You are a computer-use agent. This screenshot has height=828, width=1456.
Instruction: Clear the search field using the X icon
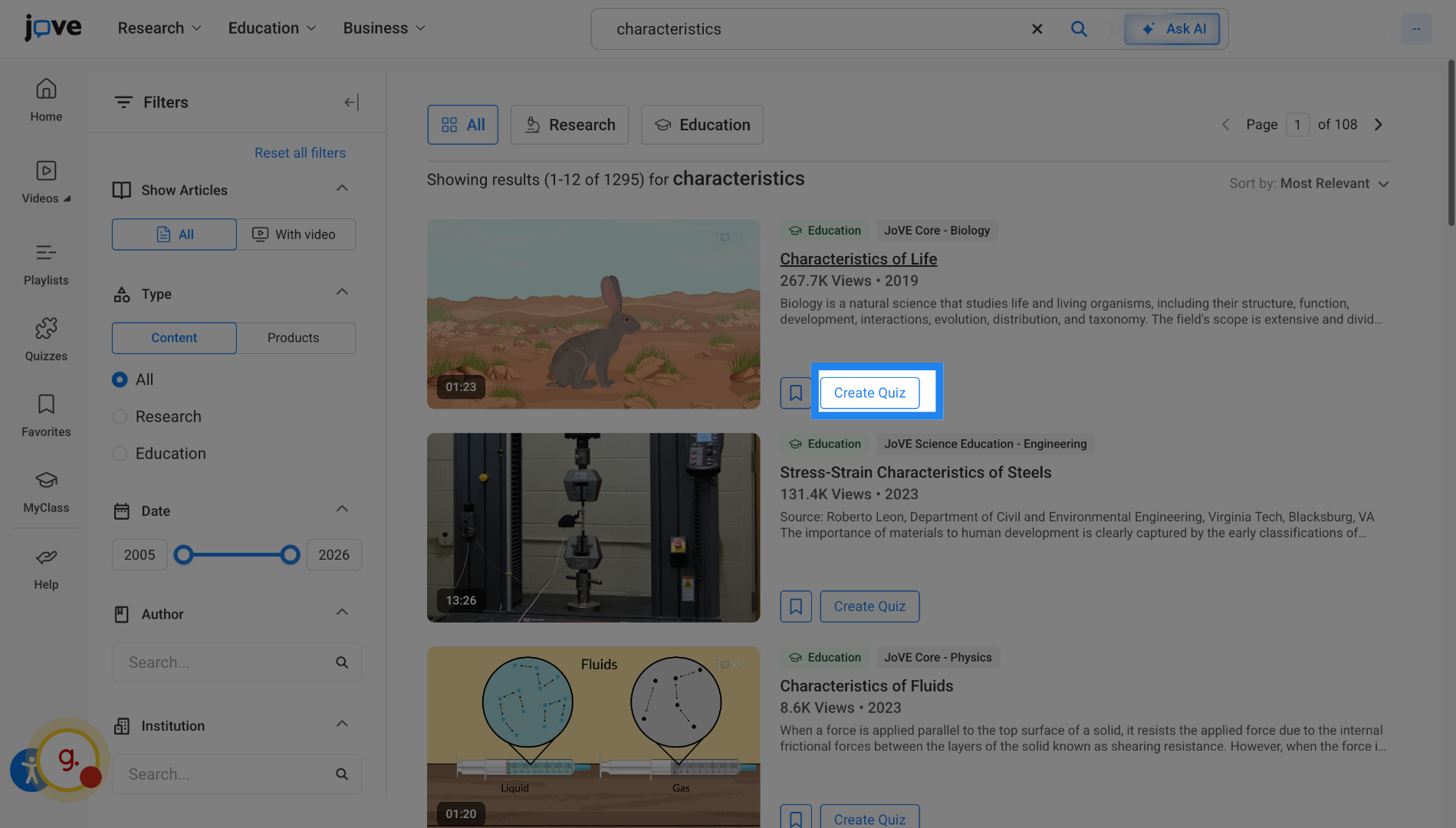pyautogui.click(x=1037, y=28)
